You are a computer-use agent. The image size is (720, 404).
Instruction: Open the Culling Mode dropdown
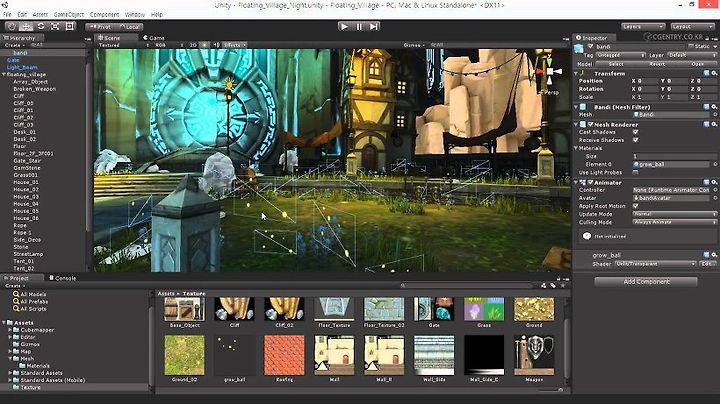(674, 222)
